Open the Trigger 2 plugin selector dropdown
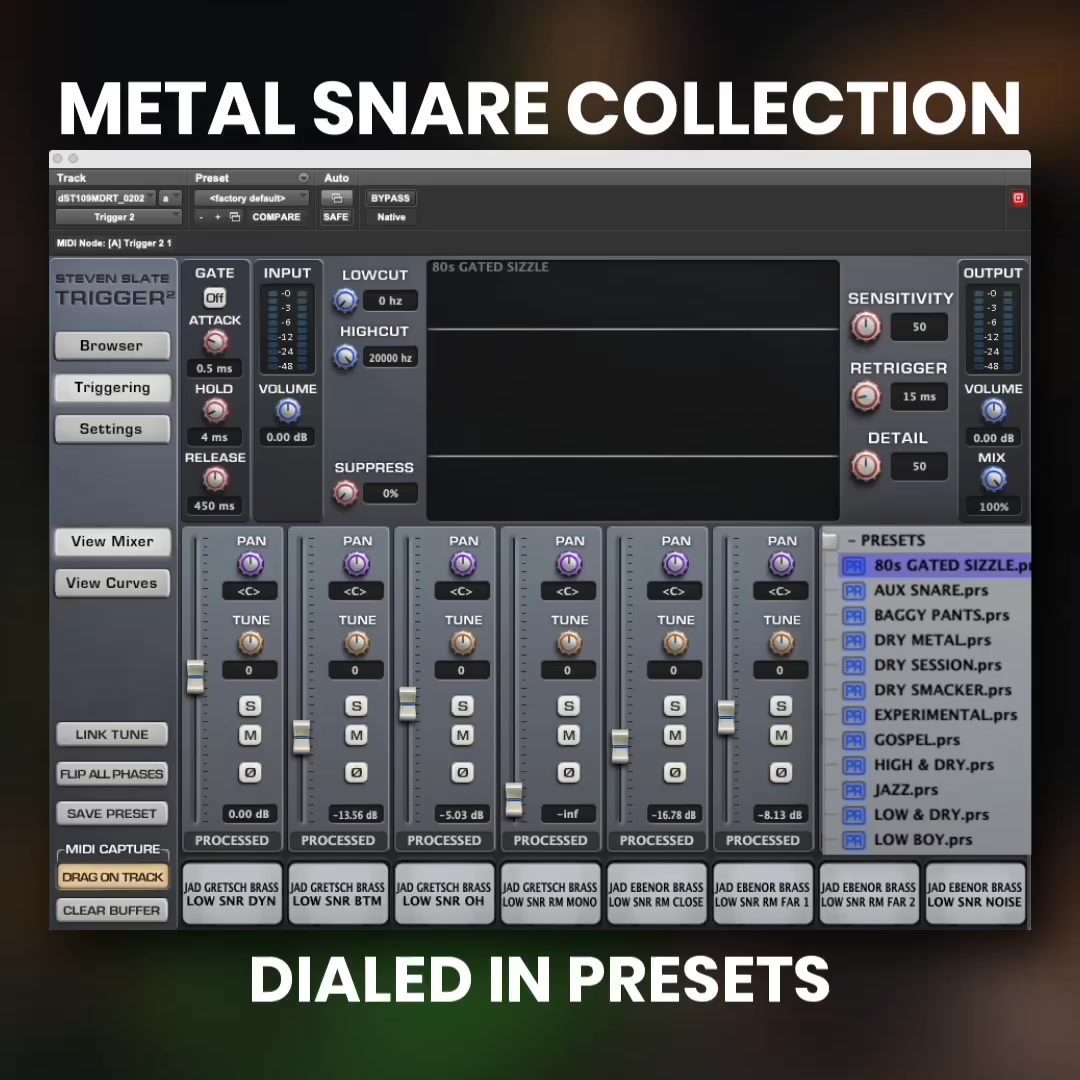Image resolution: width=1080 pixels, height=1080 pixels. [118, 217]
